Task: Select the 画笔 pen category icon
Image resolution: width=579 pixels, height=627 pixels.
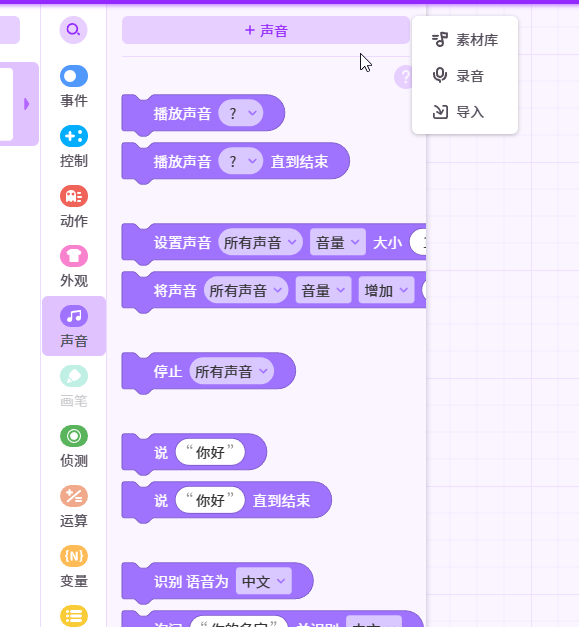Action: [x=74, y=376]
